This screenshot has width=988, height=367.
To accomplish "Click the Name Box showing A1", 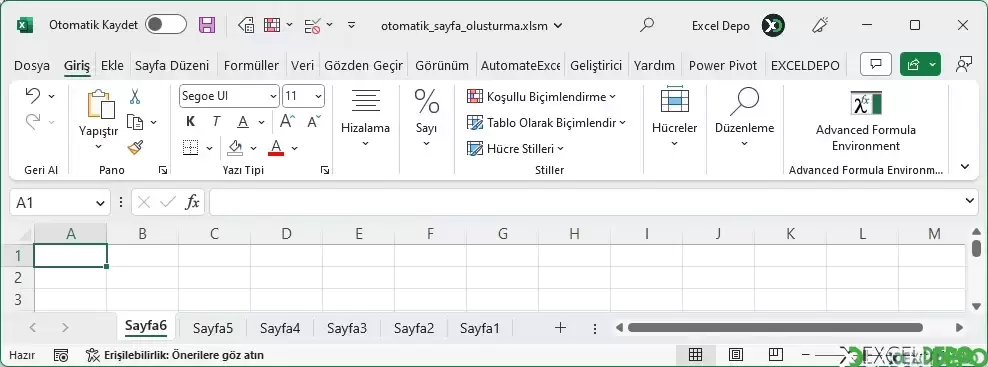I will (x=60, y=202).
